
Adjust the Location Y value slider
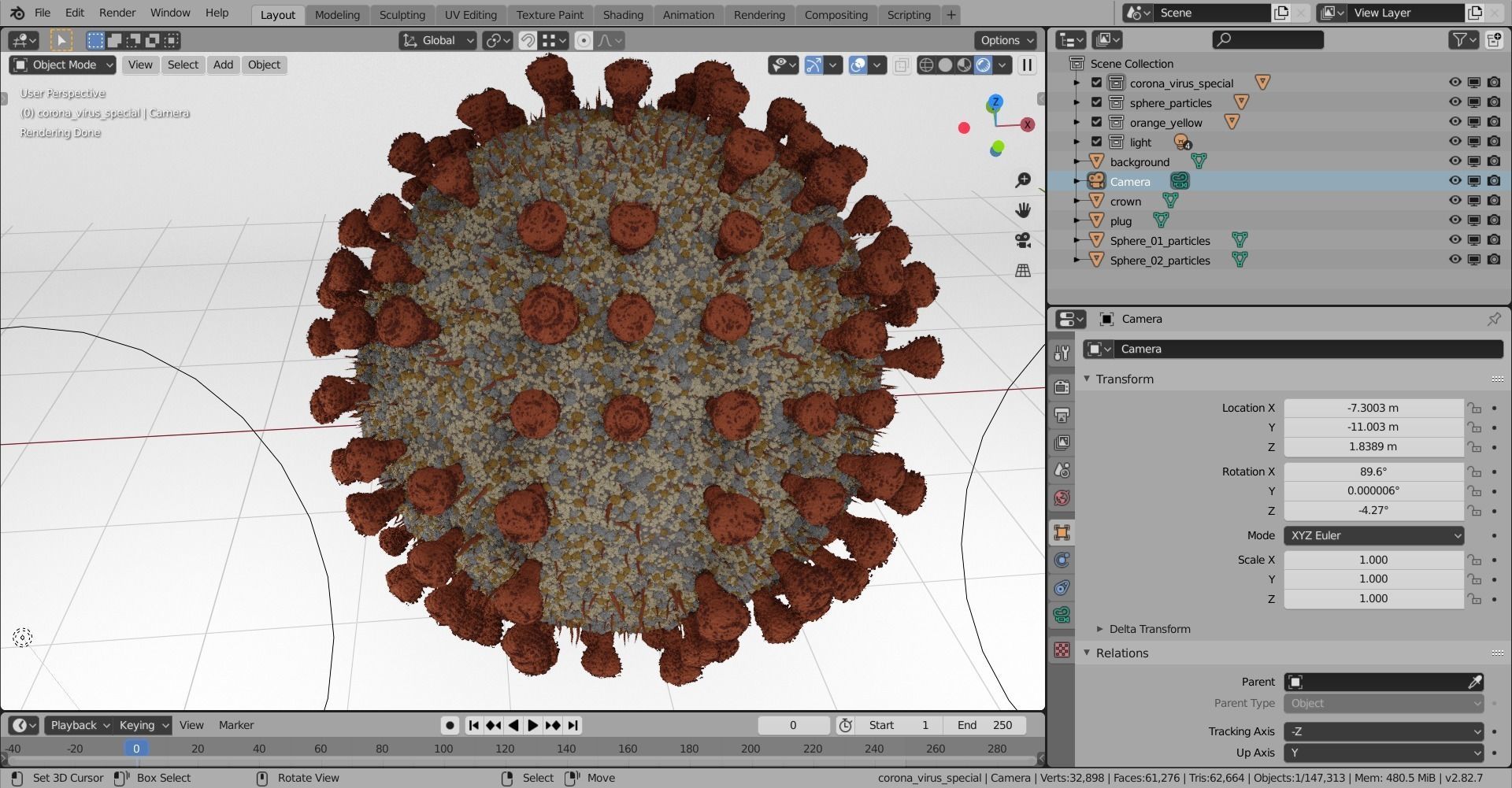1372,427
